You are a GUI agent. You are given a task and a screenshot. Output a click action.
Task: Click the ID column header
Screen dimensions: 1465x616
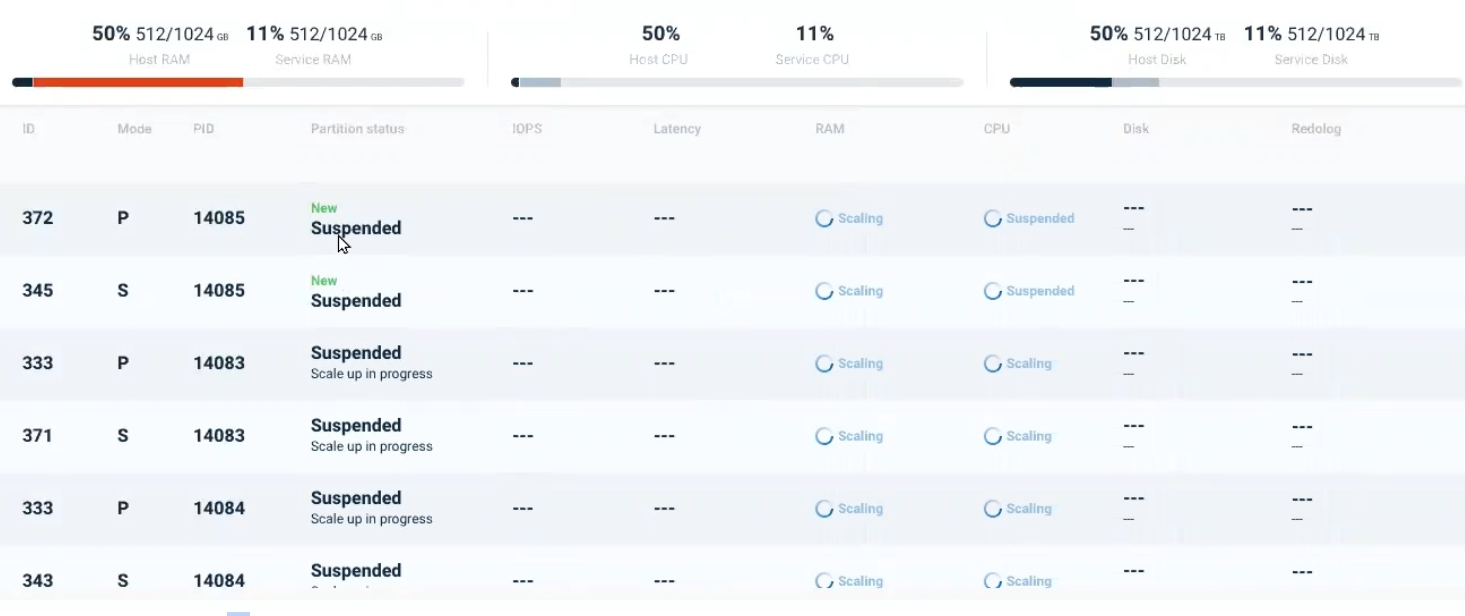pyautogui.click(x=29, y=129)
